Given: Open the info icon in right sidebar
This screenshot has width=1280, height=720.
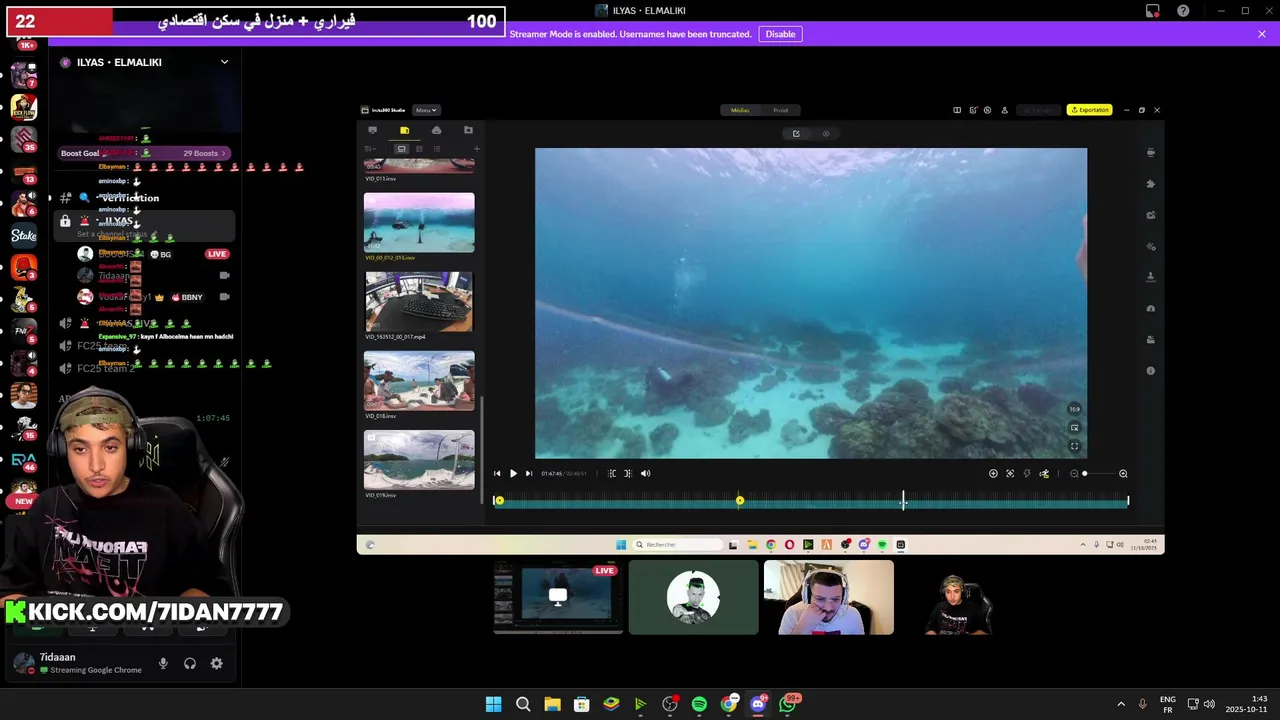Looking at the screenshot, I should pos(1151,371).
